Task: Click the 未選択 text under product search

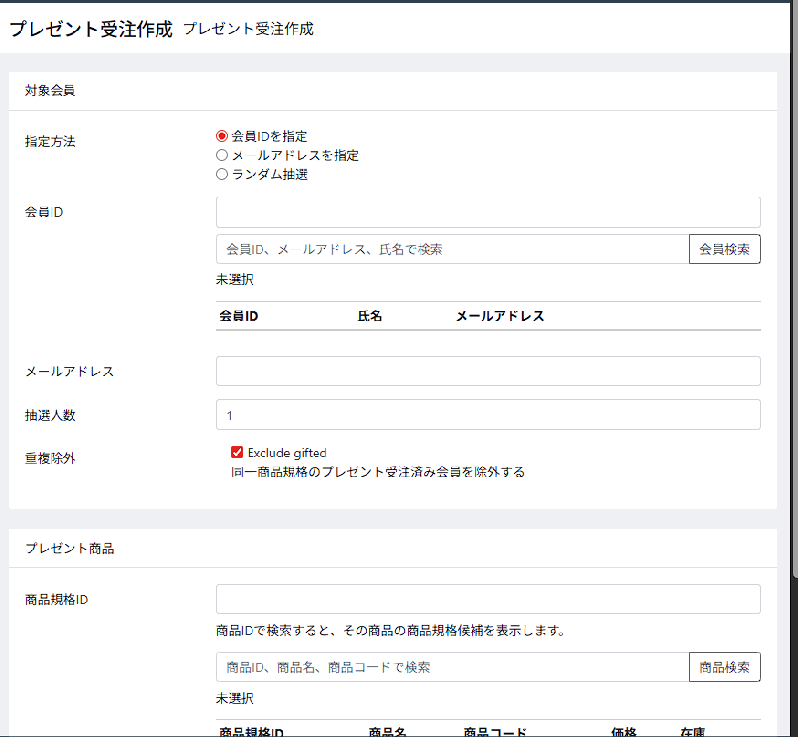Action: click(235, 698)
